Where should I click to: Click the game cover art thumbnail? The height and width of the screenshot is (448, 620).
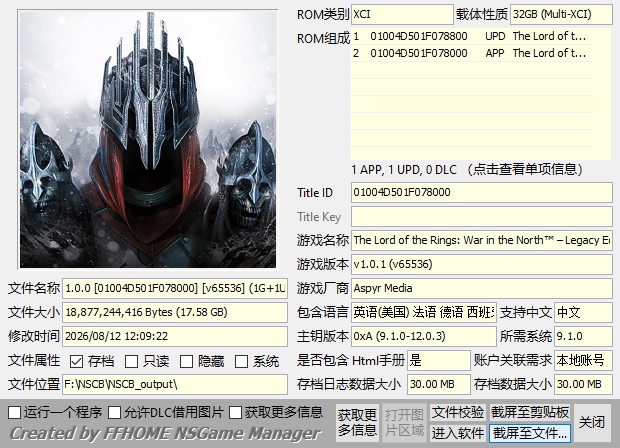148,139
